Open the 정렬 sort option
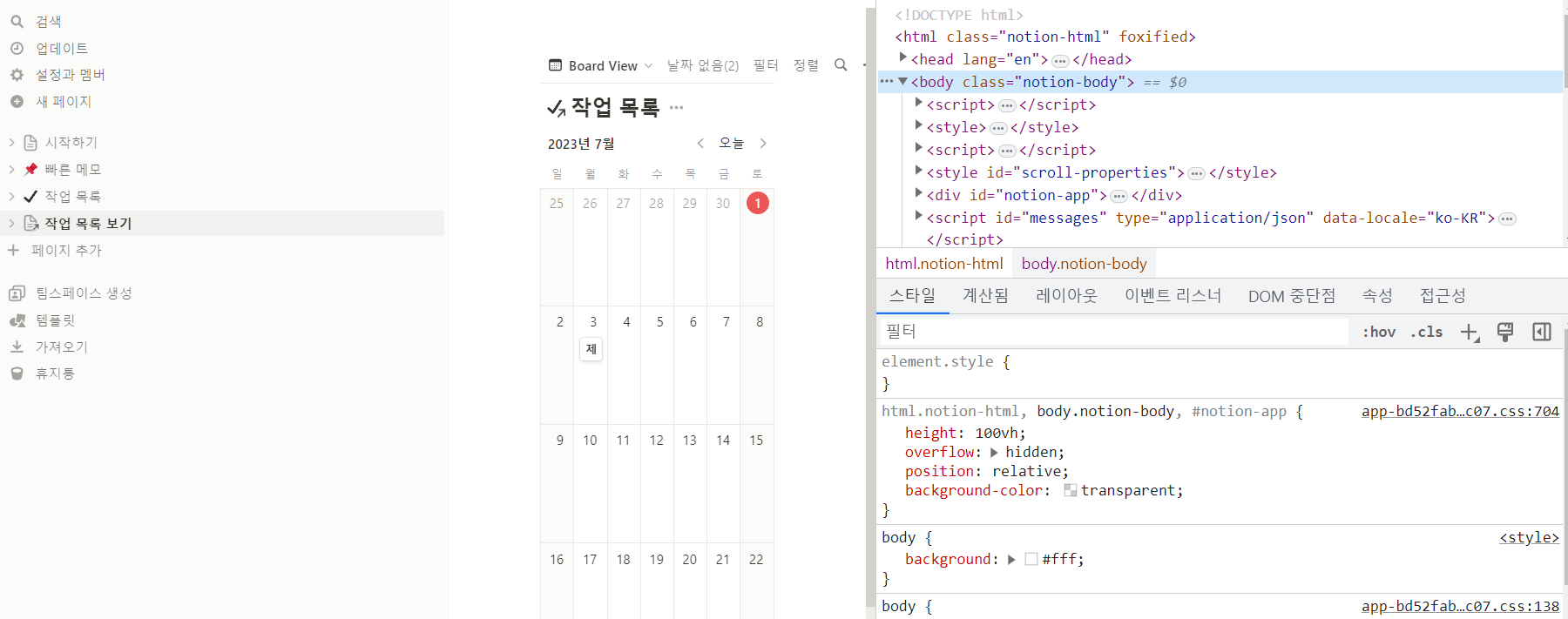Screen dimensions: 1568x619 (x=807, y=65)
